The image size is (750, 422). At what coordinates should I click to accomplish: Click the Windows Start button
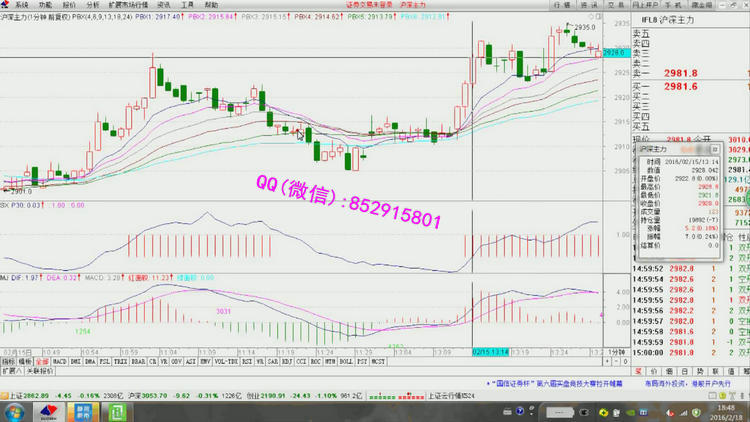tap(13, 411)
